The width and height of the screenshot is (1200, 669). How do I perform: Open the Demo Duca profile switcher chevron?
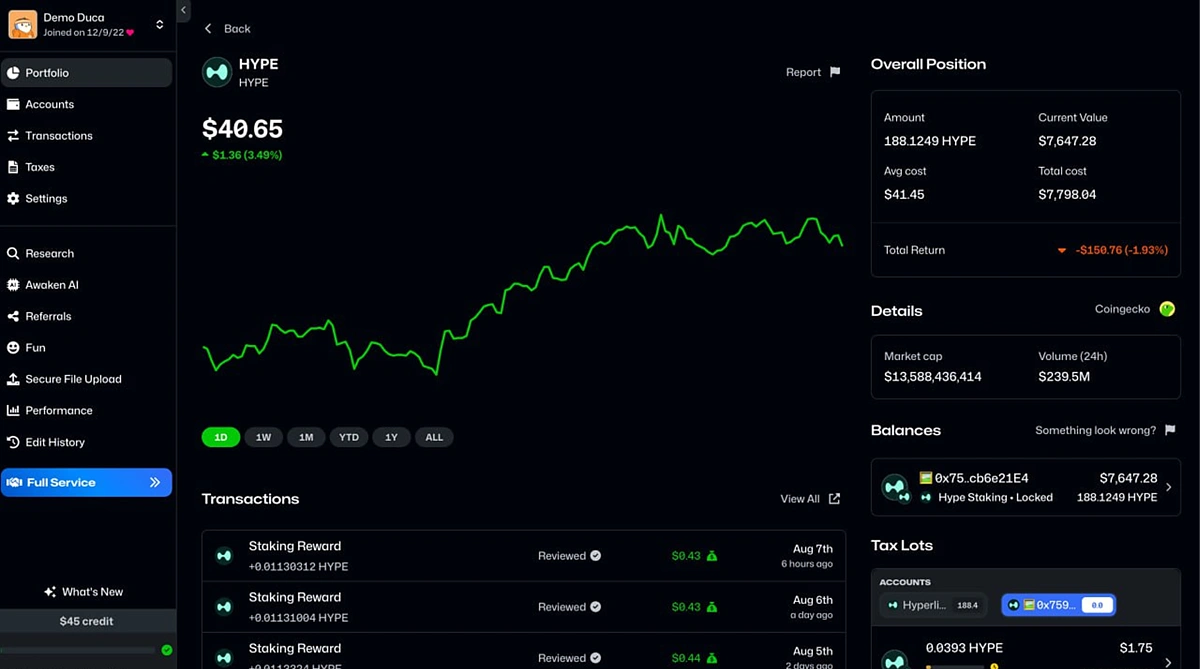click(162, 24)
